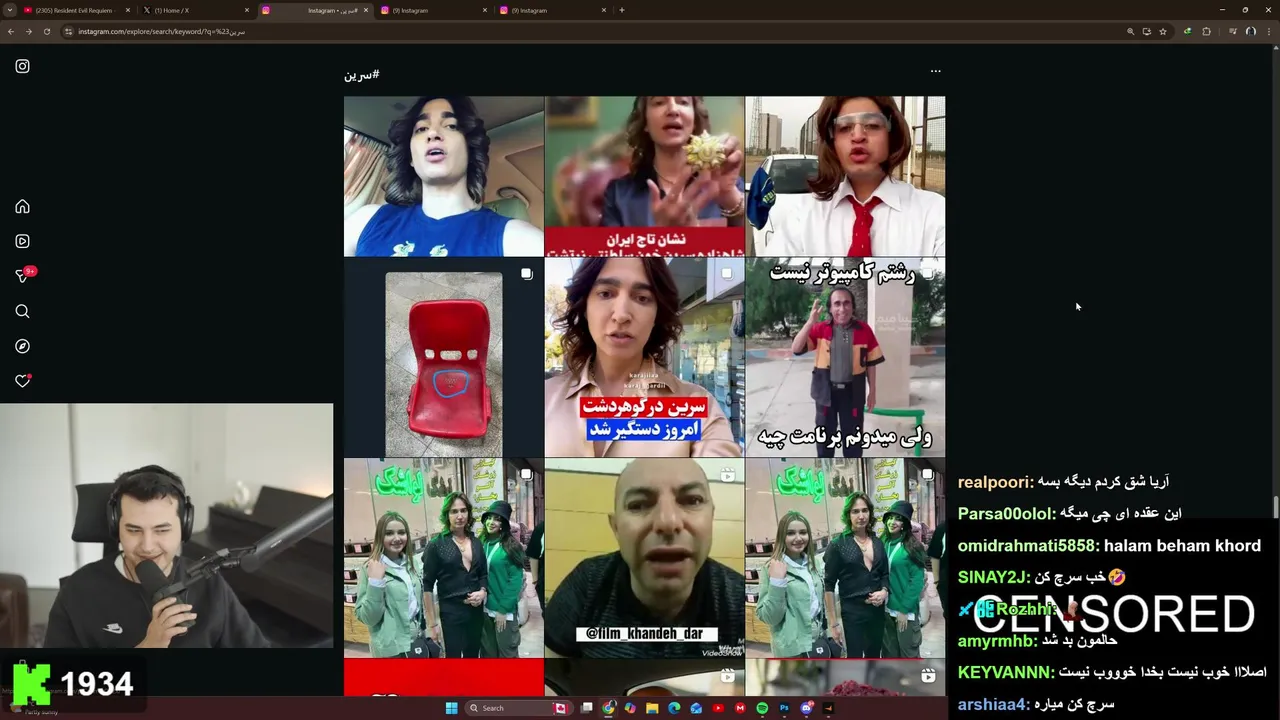The image size is (1280, 720).
Task: Open the three-dot options for hashtag
Action: pyautogui.click(x=935, y=71)
